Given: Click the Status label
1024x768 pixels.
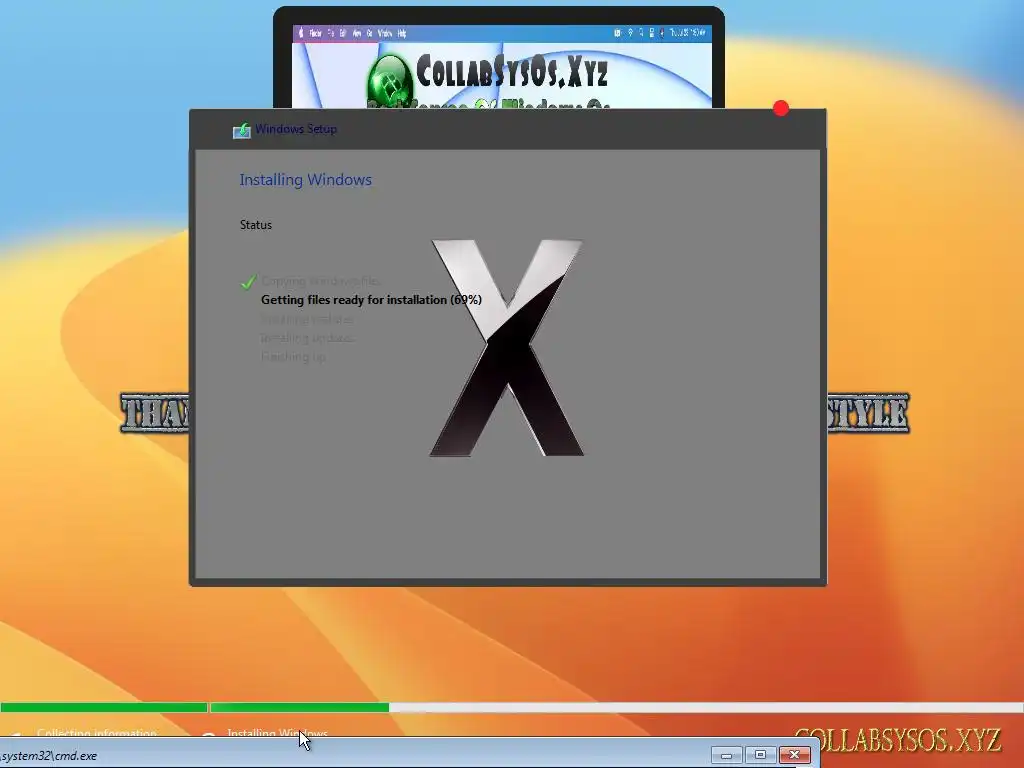Looking at the screenshot, I should pos(255,225).
